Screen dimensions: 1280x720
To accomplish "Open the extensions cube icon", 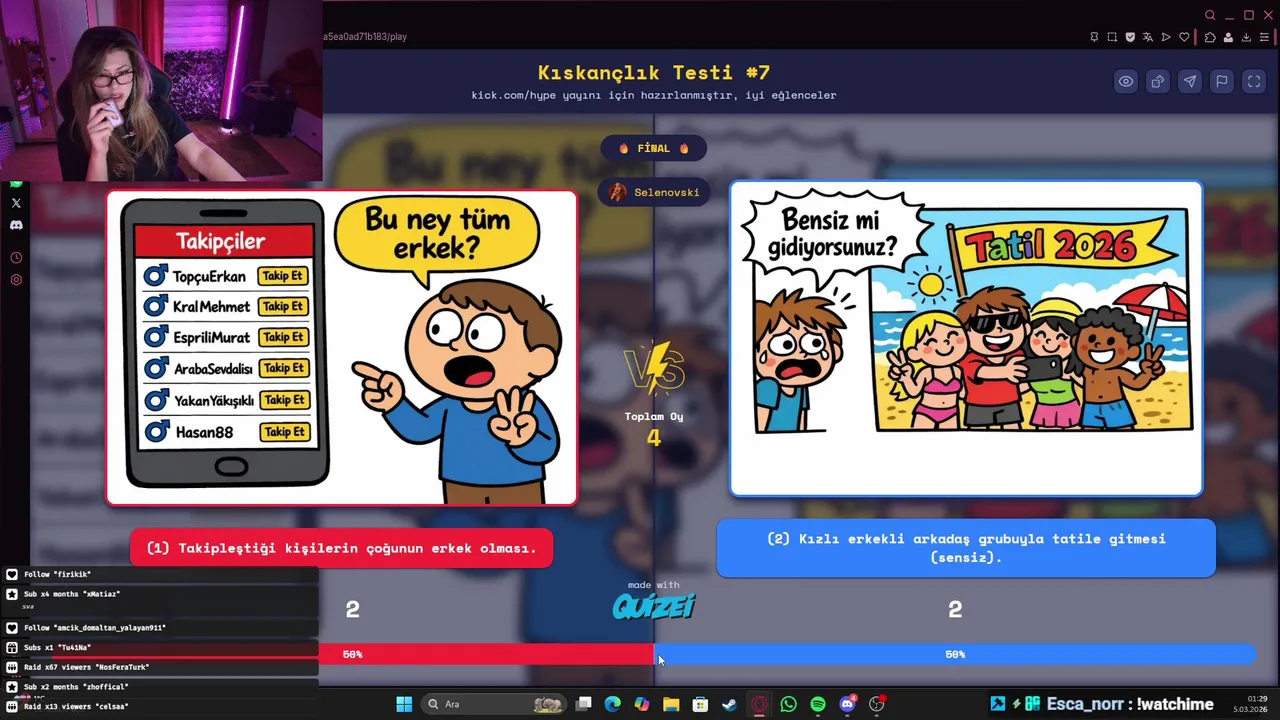I will pyautogui.click(x=1210, y=37).
